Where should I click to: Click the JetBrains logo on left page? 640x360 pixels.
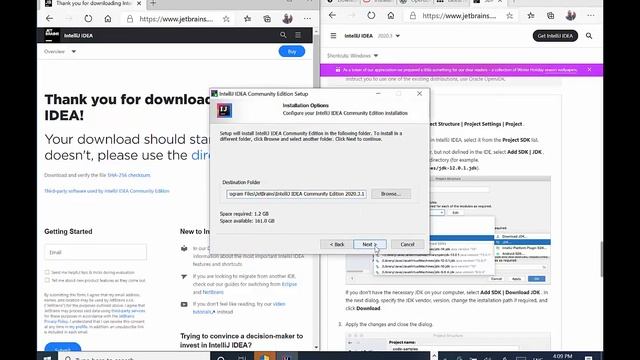click(x=52, y=35)
